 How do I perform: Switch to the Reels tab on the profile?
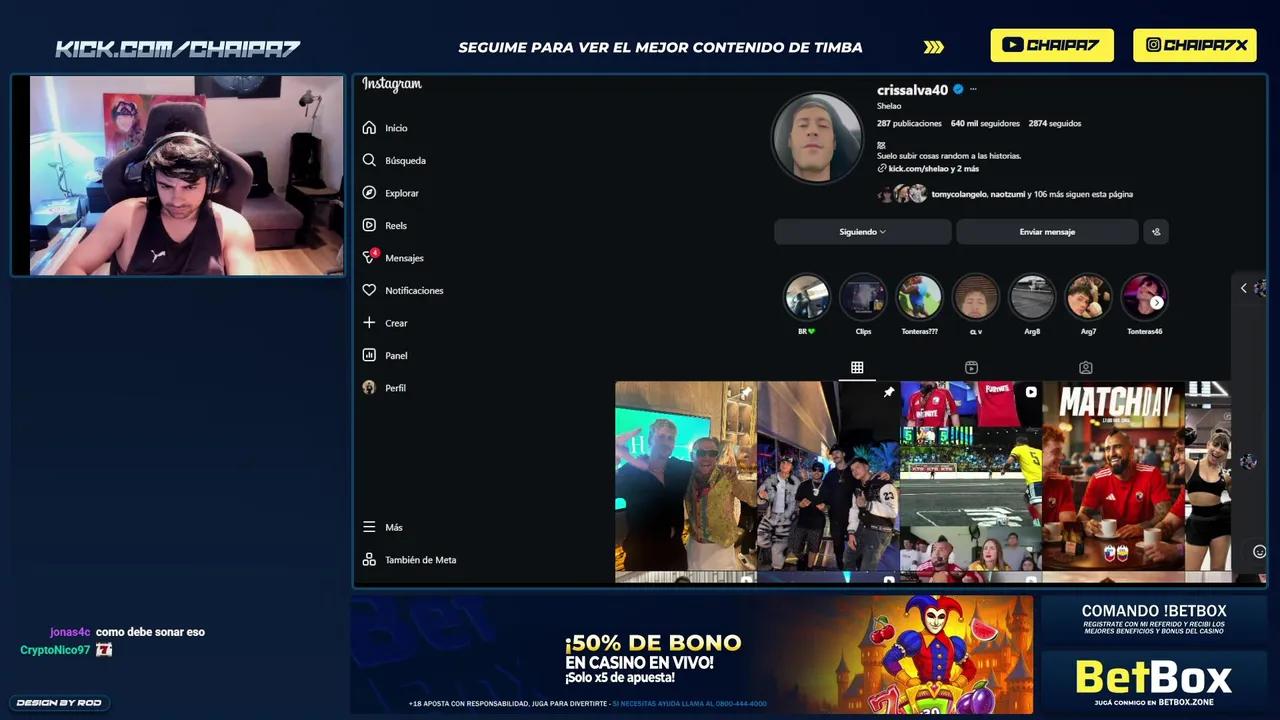coord(971,368)
